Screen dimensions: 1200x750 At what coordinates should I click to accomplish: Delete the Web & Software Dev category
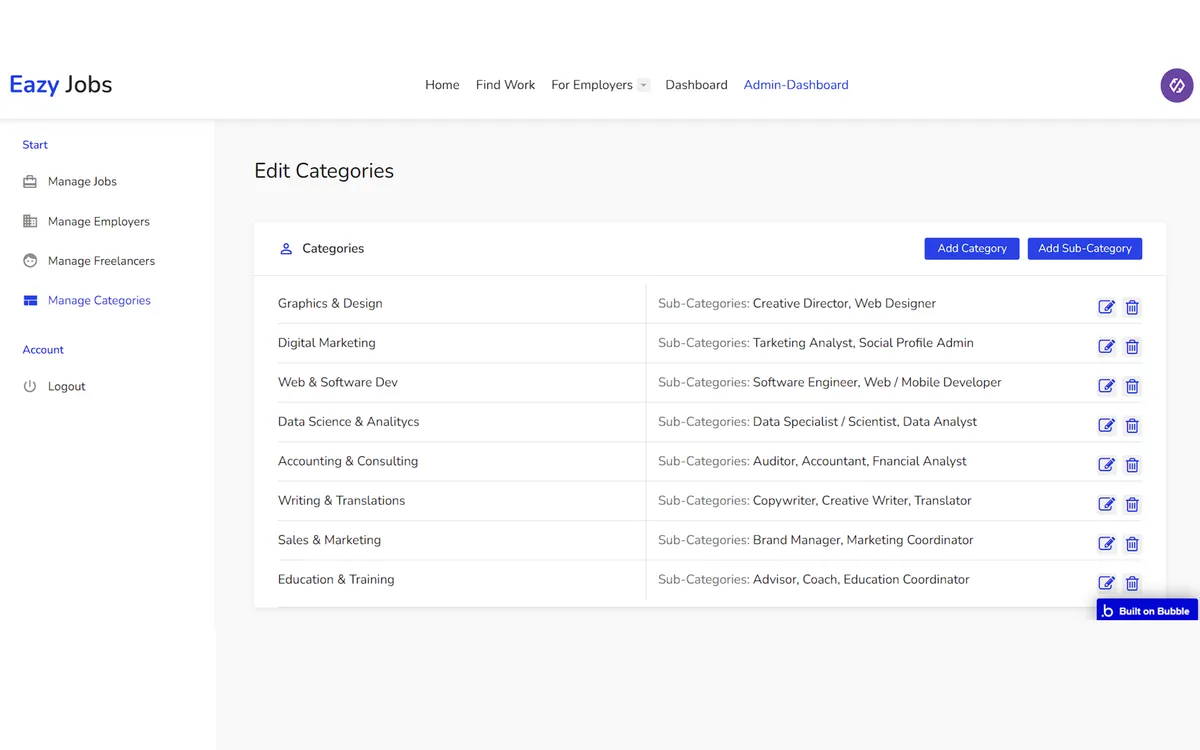pos(1132,386)
